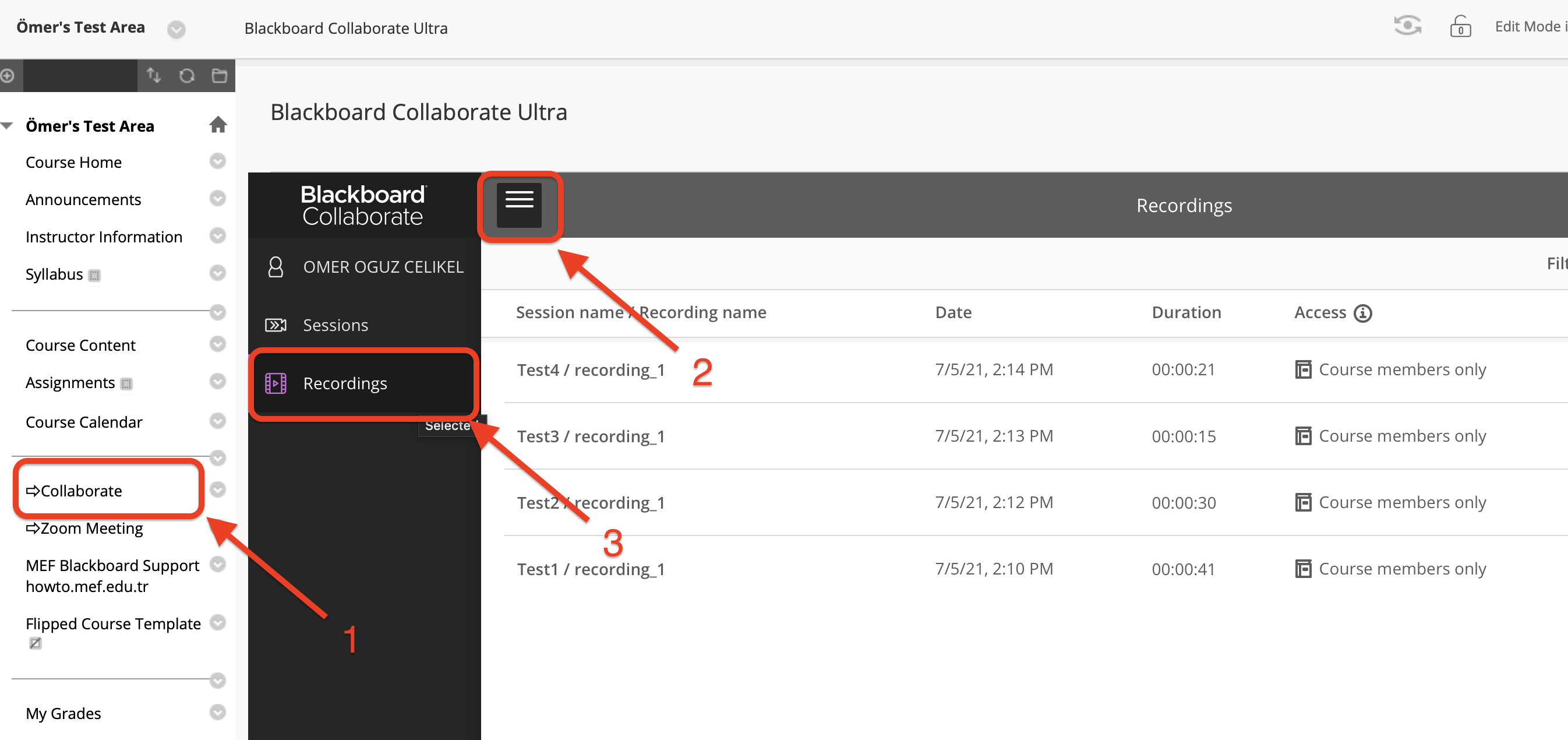Click the Filter control at right
Image resolution: width=1568 pixels, height=740 pixels.
[1557, 263]
